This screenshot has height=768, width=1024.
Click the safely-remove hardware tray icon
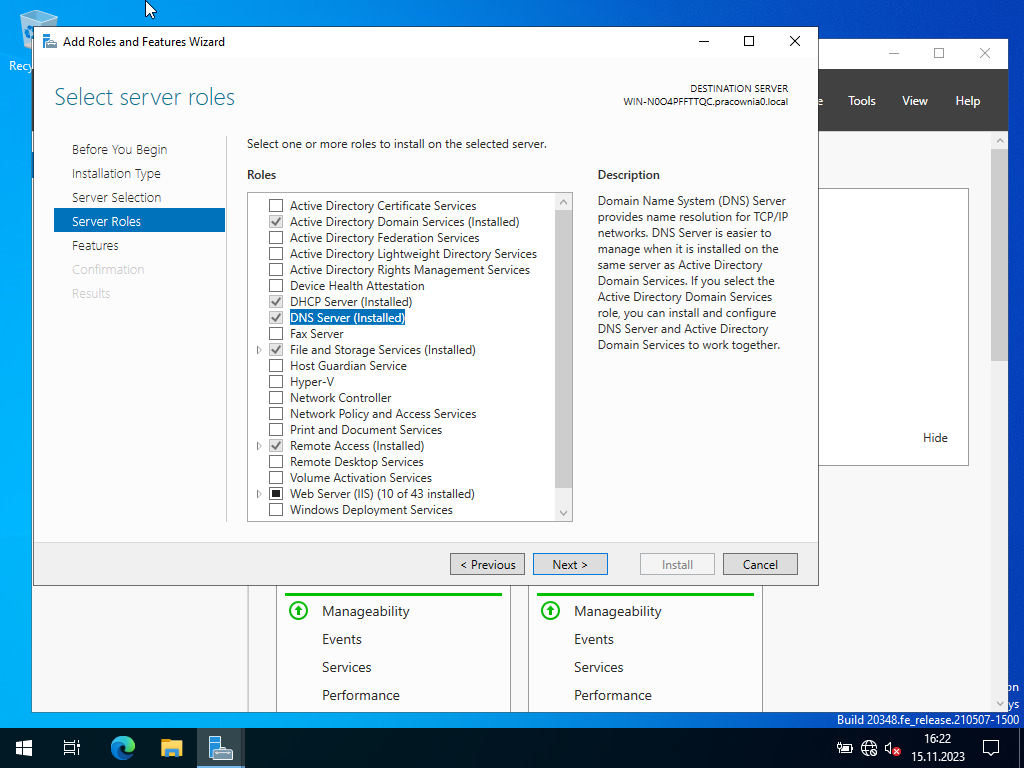point(844,748)
